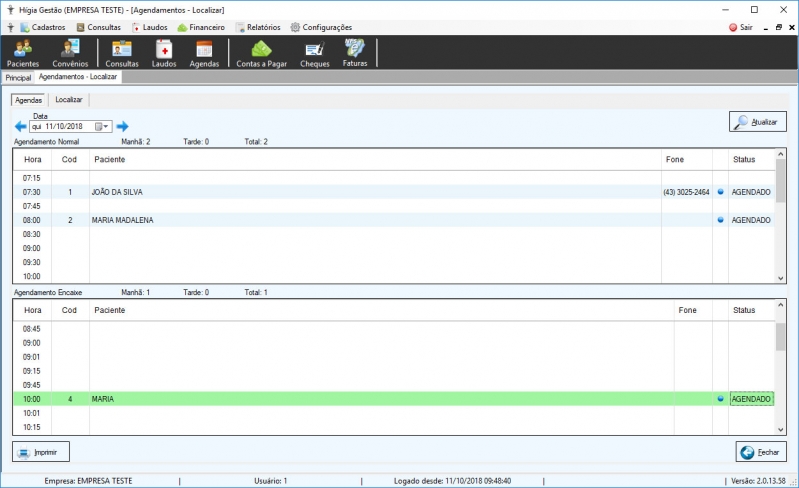Switch to the Localizar tab
The height and width of the screenshot is (488, 799).
pyautogui.click(x=69, y=100)
